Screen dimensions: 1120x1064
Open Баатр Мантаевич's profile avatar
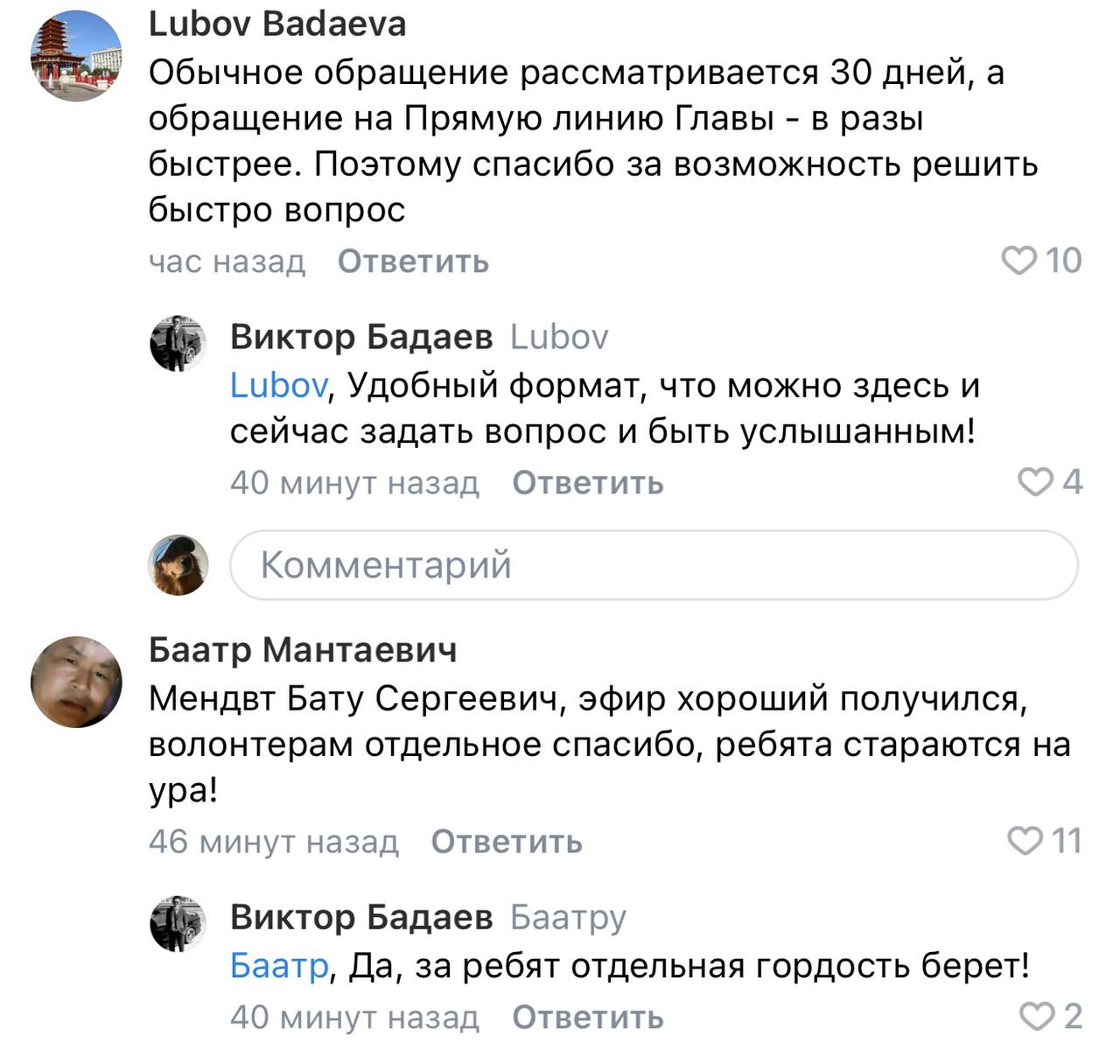pos(76,682)
